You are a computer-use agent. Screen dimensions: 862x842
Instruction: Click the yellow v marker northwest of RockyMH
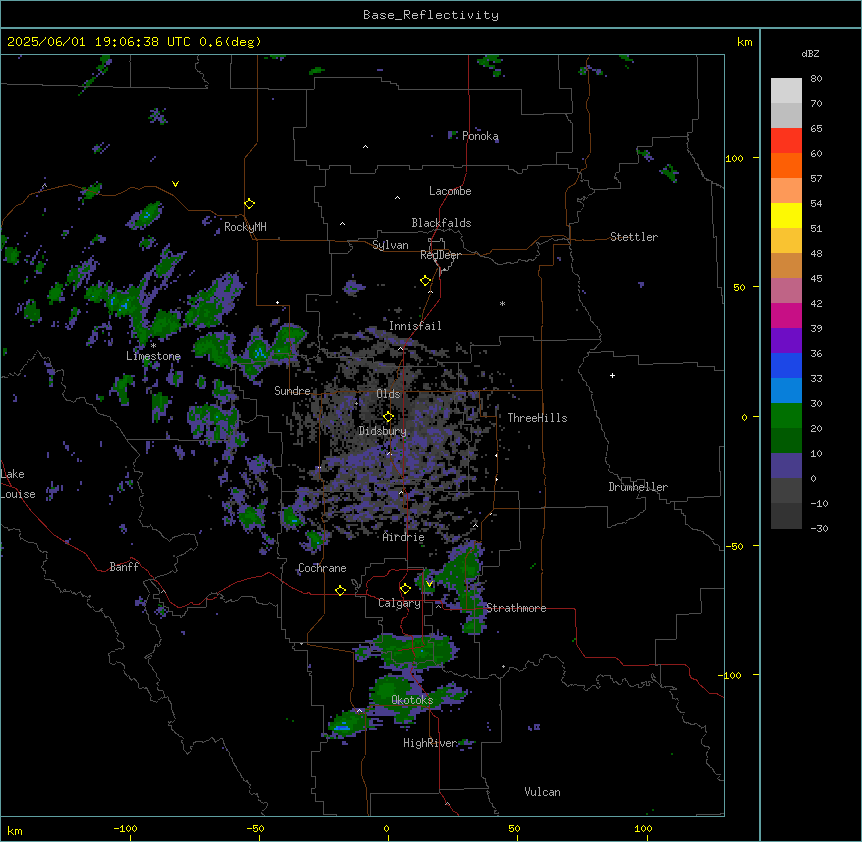[x=175, y=184]
